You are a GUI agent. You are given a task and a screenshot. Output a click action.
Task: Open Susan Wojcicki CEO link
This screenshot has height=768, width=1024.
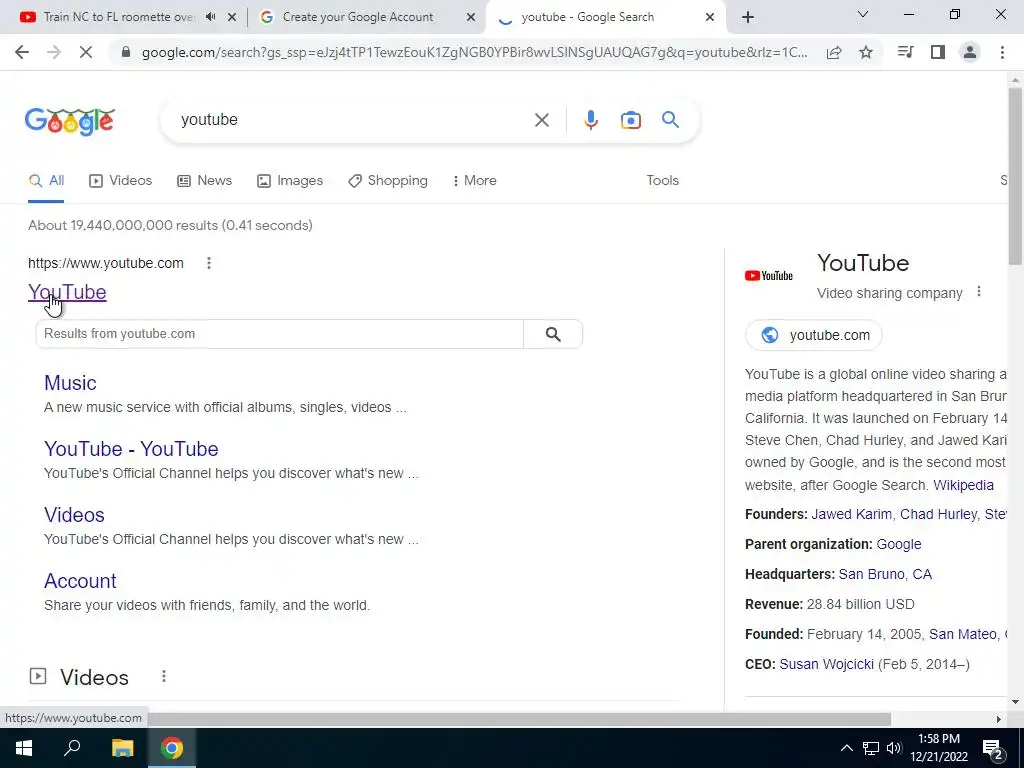(826, 664)
